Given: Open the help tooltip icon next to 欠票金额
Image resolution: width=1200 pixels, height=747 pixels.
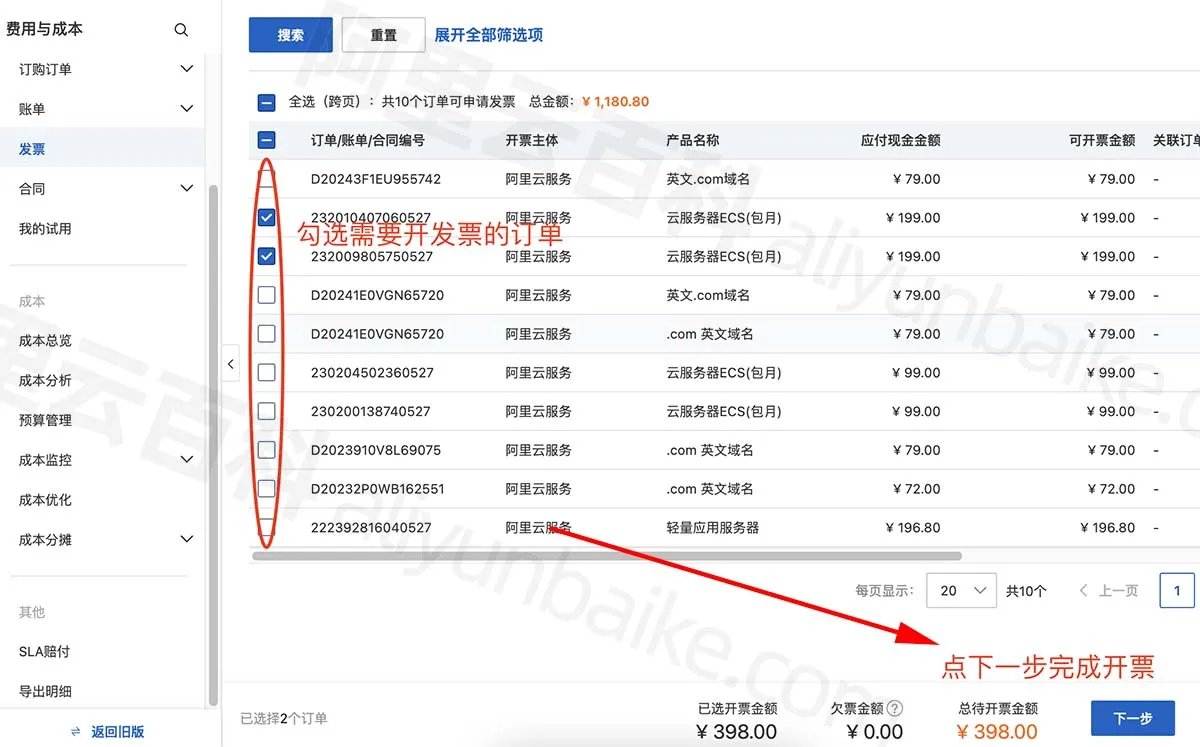Looking at the screenshot, I should point(893,708).
